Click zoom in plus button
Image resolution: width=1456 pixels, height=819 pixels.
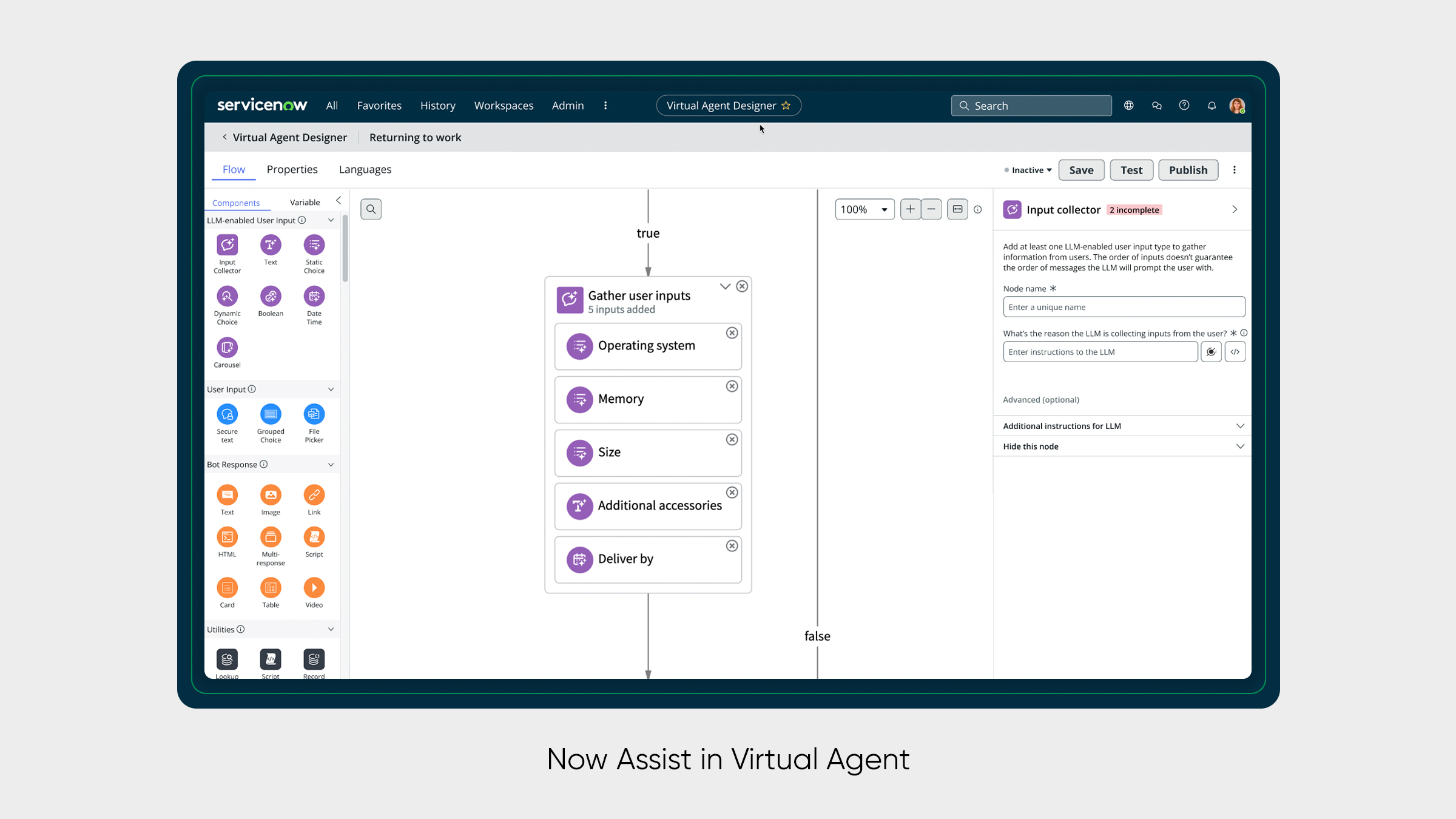pyautogui.click(x=910, y=209)
